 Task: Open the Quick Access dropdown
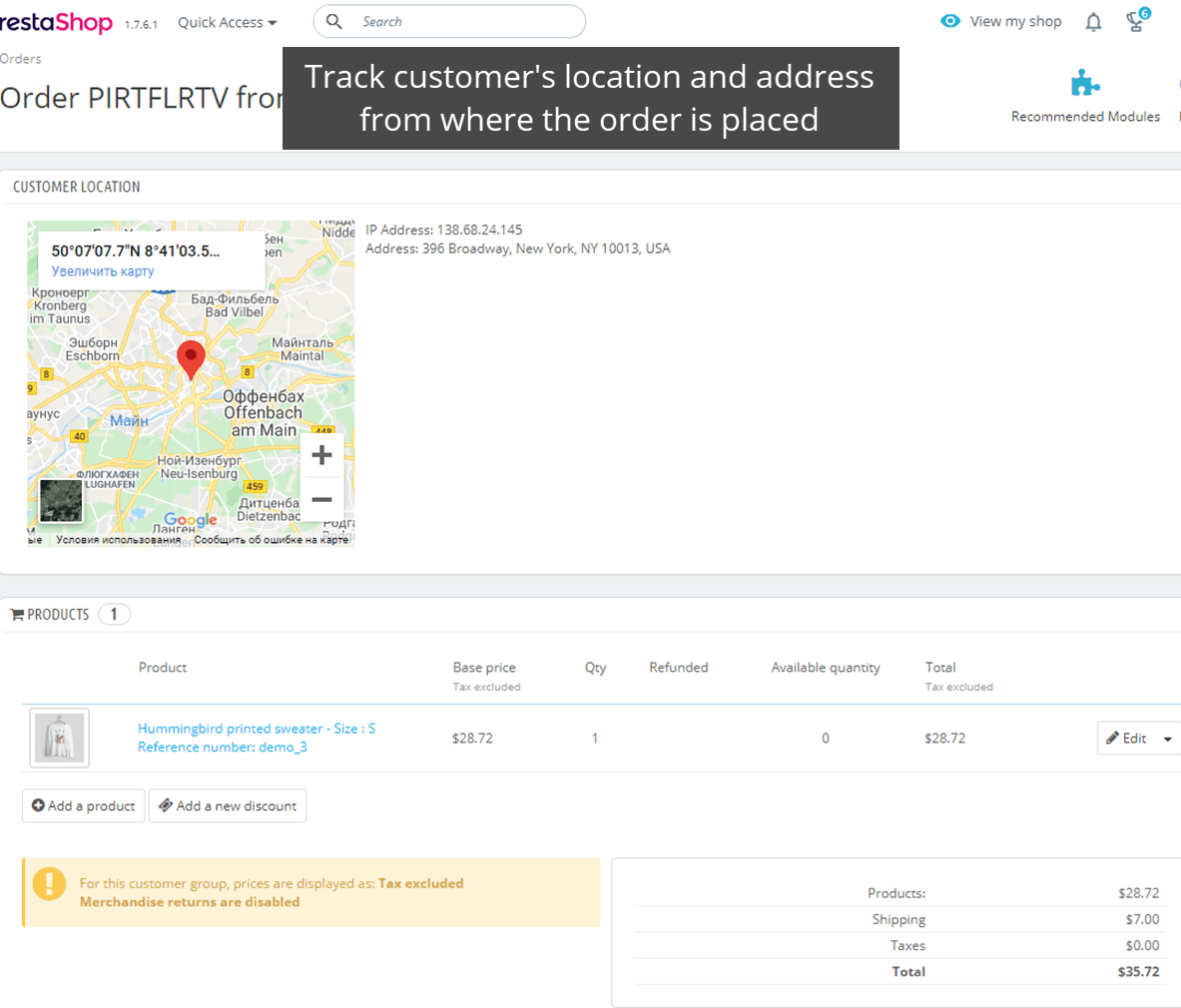coord(228,23)
